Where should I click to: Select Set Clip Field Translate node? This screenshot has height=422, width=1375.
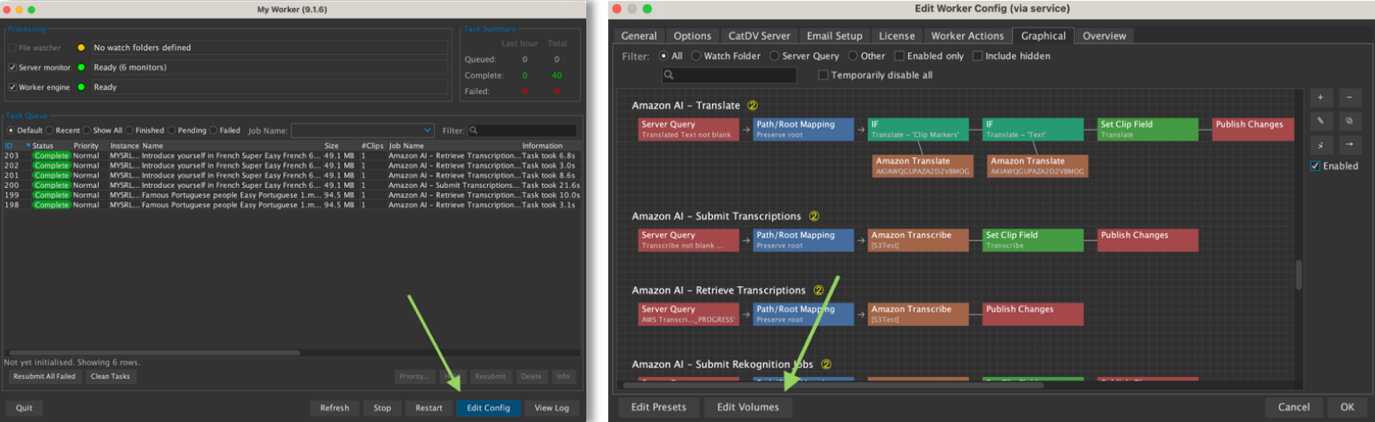(1147, 129)
